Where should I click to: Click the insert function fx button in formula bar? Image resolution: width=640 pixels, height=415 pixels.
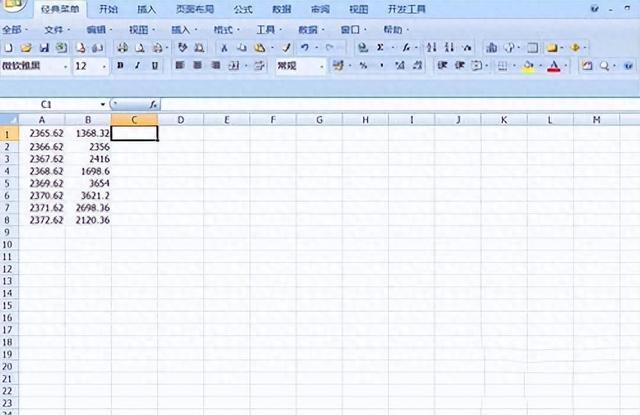pos(153,105)
